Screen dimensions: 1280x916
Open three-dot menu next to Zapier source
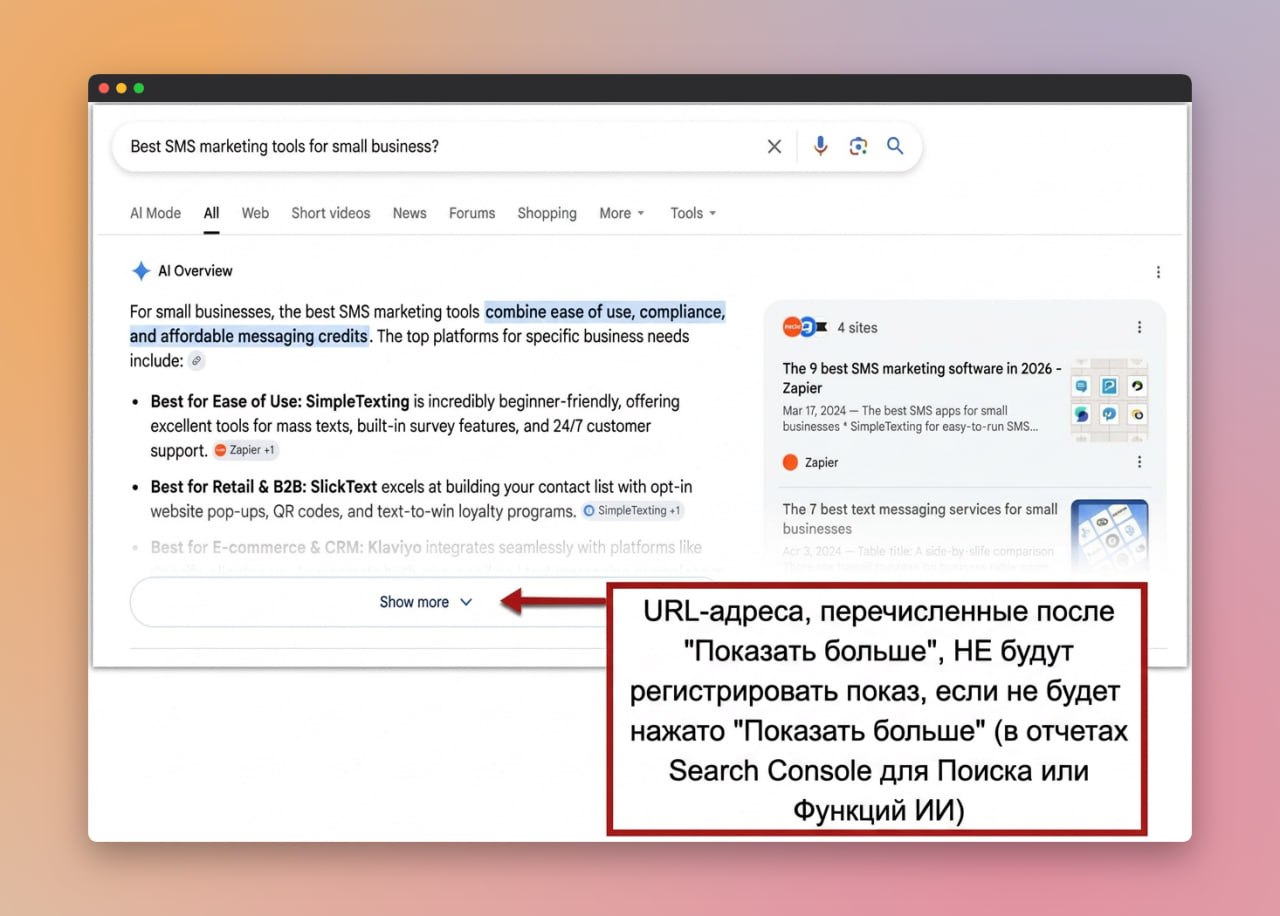1139,462
